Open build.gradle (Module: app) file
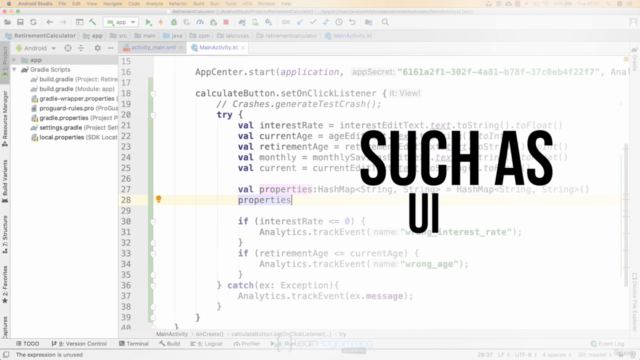Screen dimensions: 640x360 73,89
